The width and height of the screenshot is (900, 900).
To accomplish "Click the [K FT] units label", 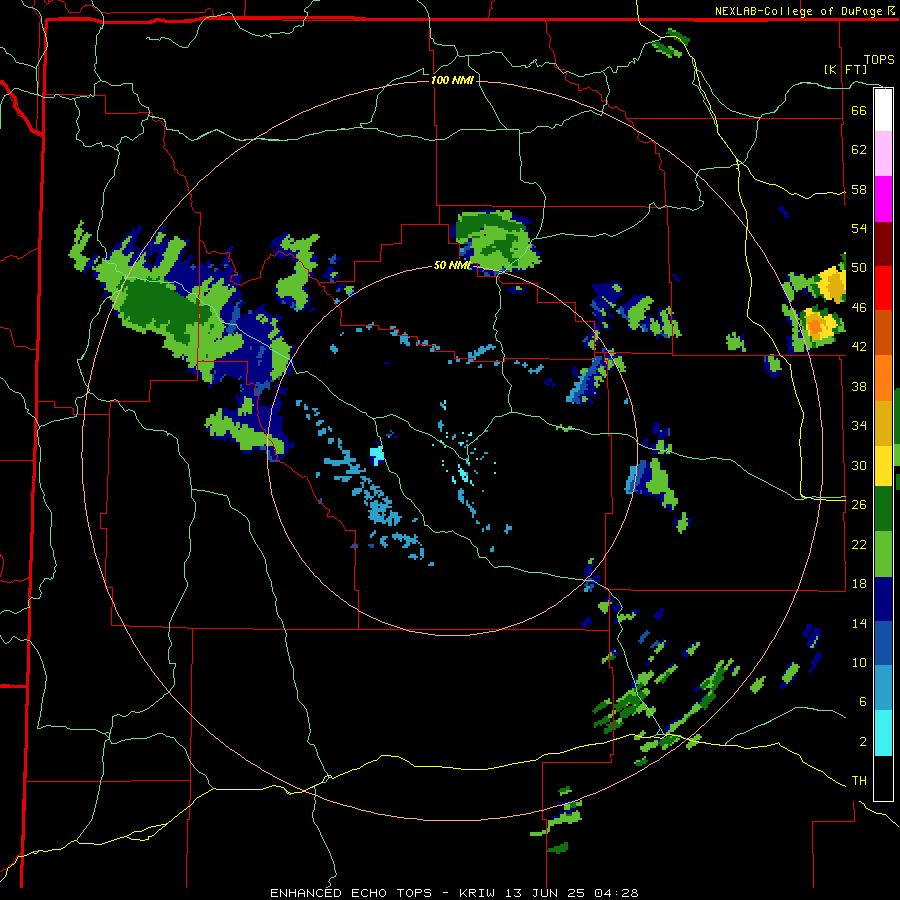I will (x=845, y=69).
